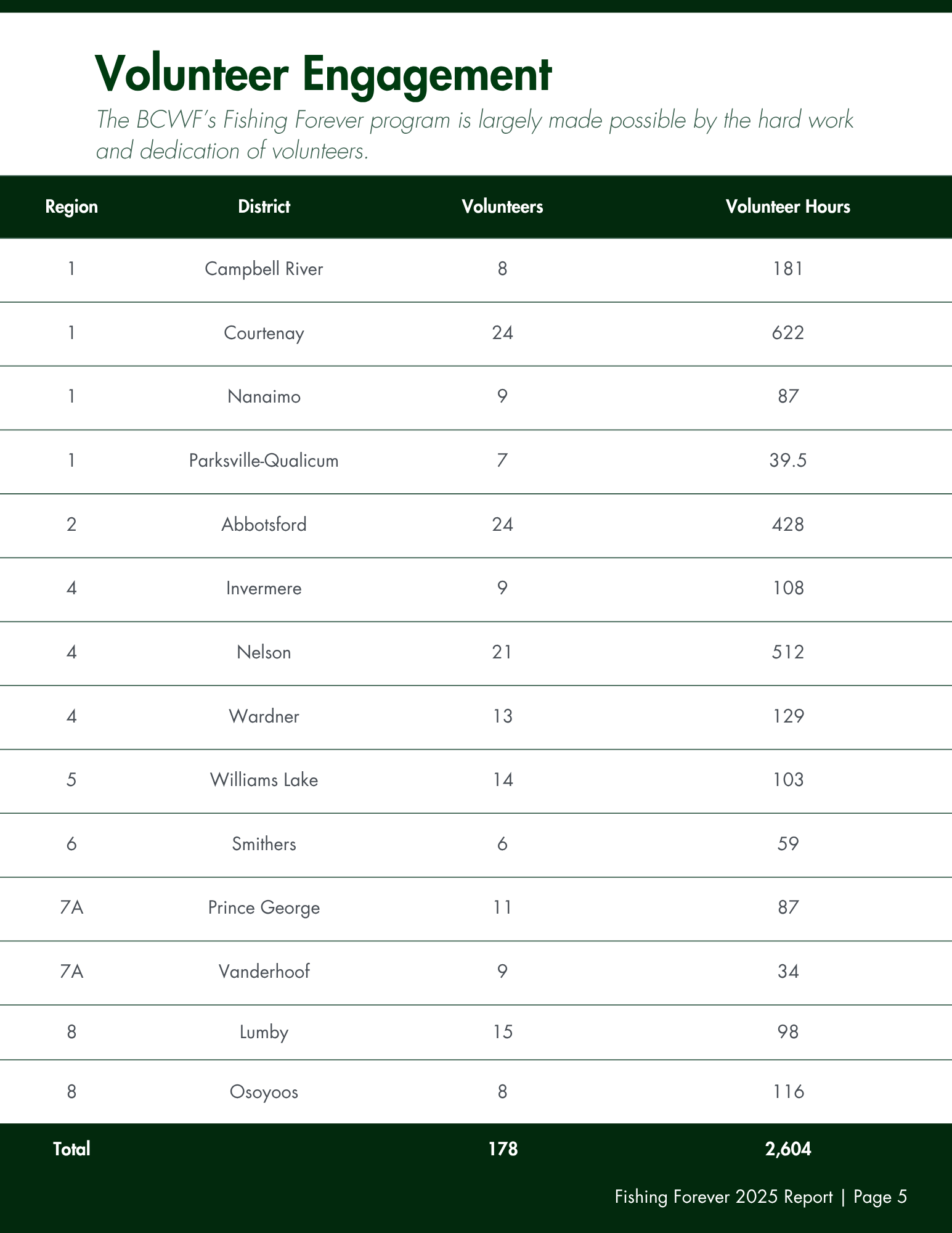Viewport: 952px width, 1233px height.
Task: Select the Campbell River district cell
Action: click(264, 269)
